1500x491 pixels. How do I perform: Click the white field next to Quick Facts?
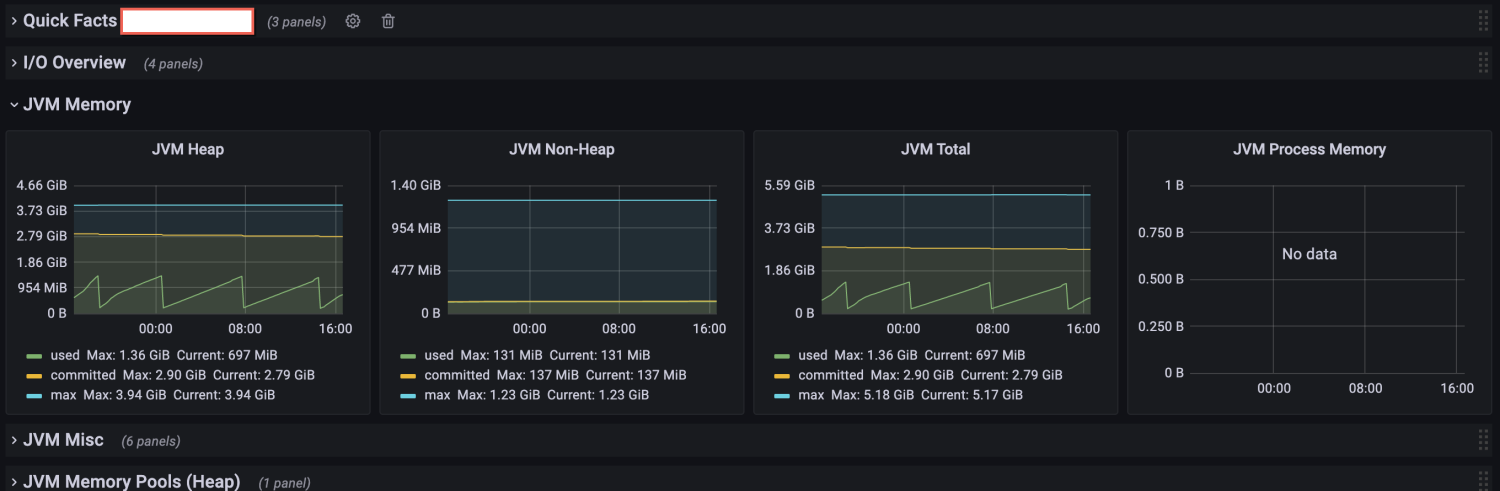(187, 21)
